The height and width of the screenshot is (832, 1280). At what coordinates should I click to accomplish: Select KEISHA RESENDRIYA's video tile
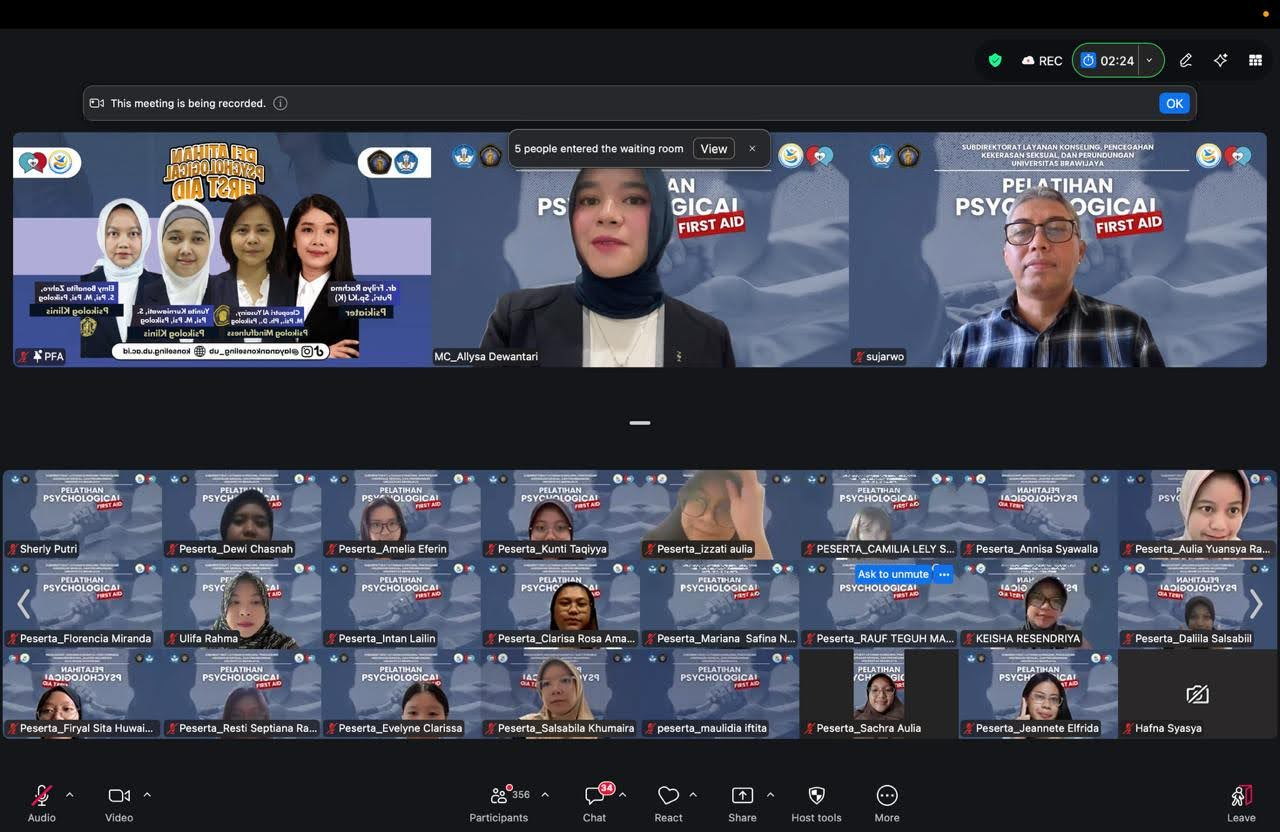pos(1038,604)
